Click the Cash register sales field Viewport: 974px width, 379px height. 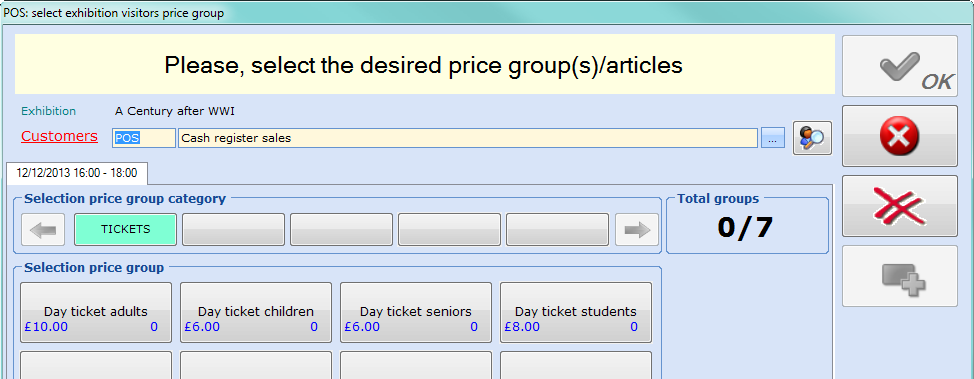click(468, 138)
